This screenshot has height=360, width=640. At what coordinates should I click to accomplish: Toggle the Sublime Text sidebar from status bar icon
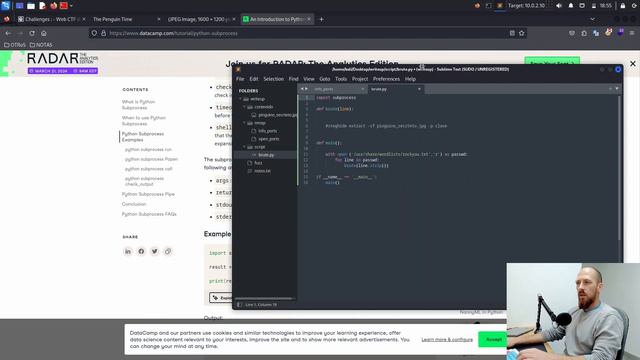pyautogui.click(x=240, y=304)
